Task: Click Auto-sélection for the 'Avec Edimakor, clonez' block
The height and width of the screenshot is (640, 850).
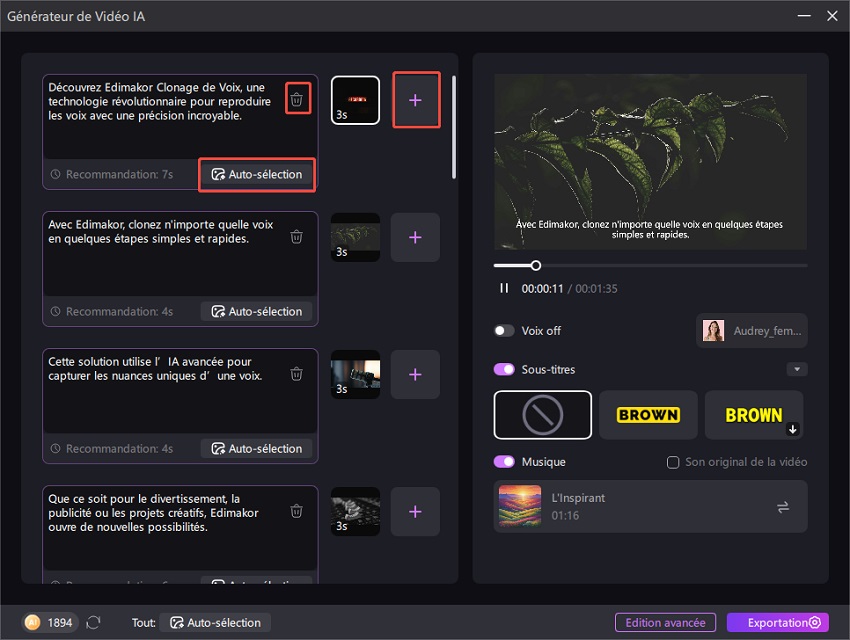Action: click(x=257, y=312)
